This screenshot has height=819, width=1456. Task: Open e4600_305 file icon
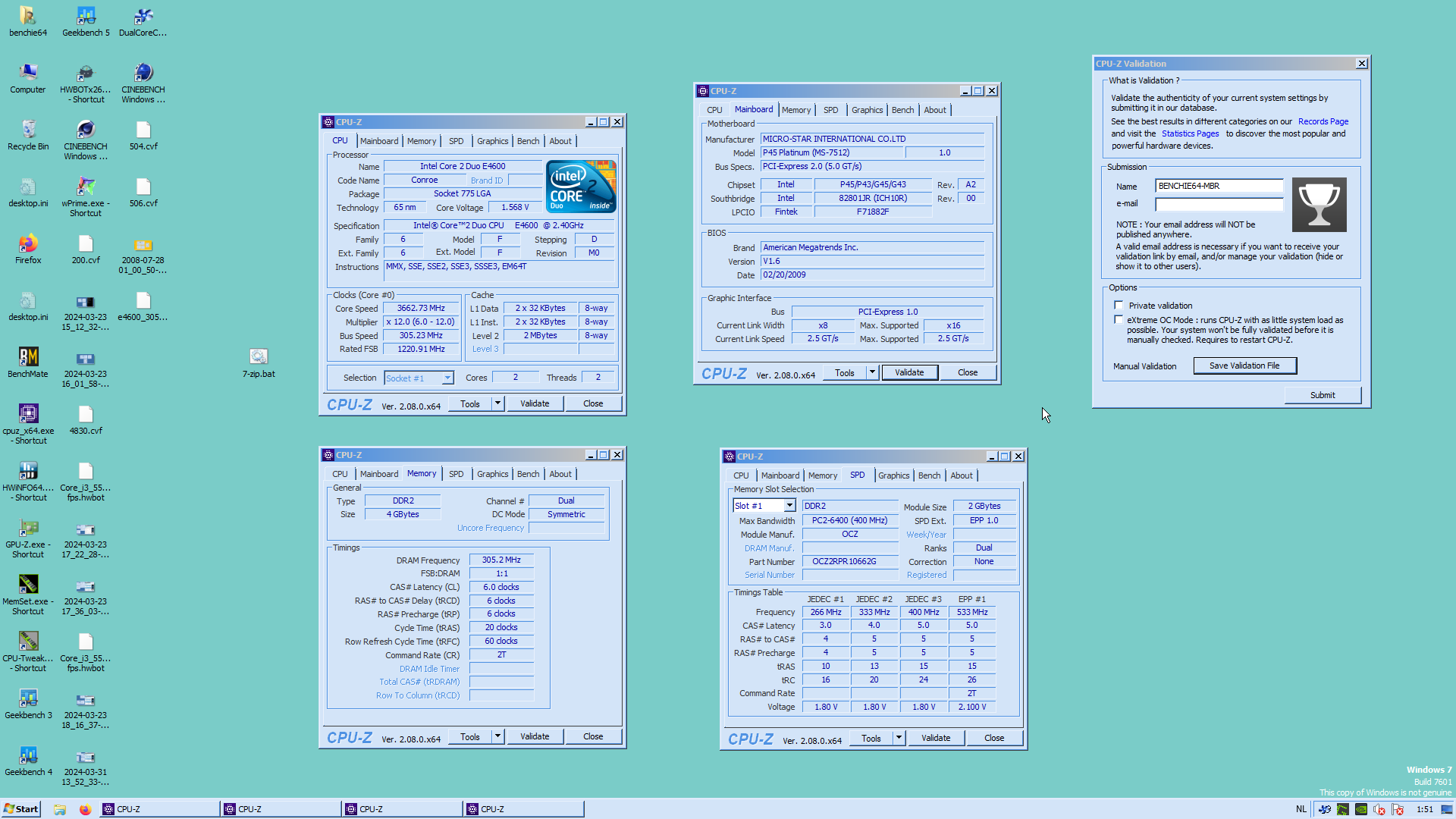(x=143, y=306)
